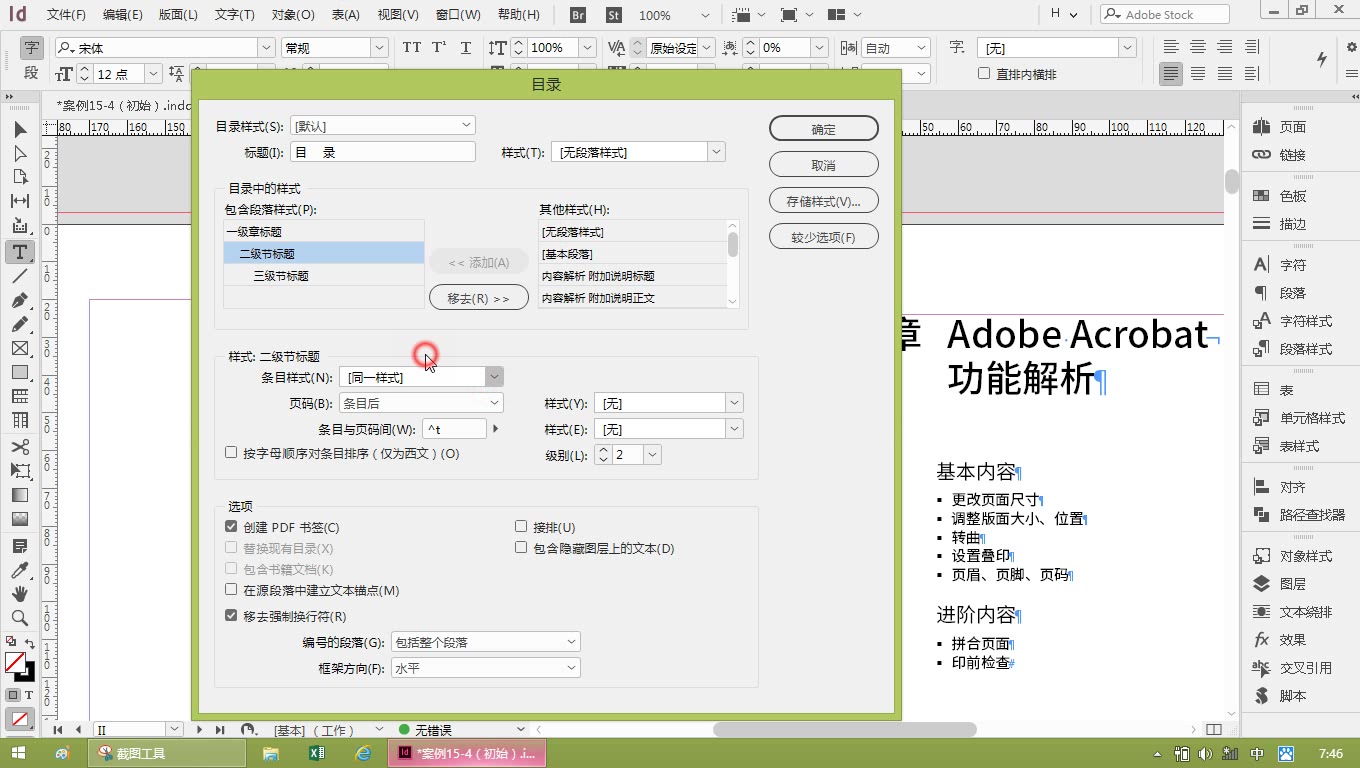Open Adobe Bridge with Br icon

tap(578, 15)
